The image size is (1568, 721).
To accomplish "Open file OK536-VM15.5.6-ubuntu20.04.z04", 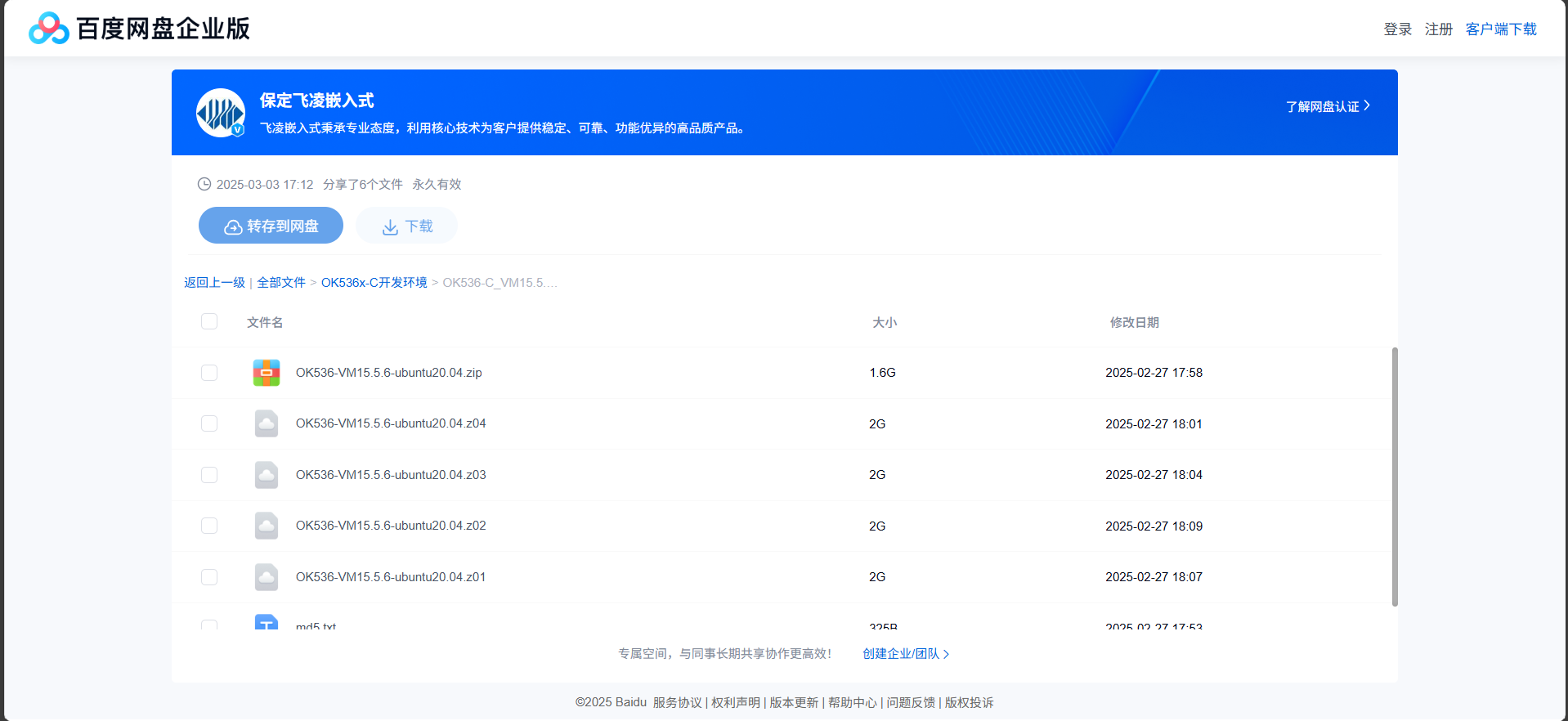I will [x=391, y=423].
